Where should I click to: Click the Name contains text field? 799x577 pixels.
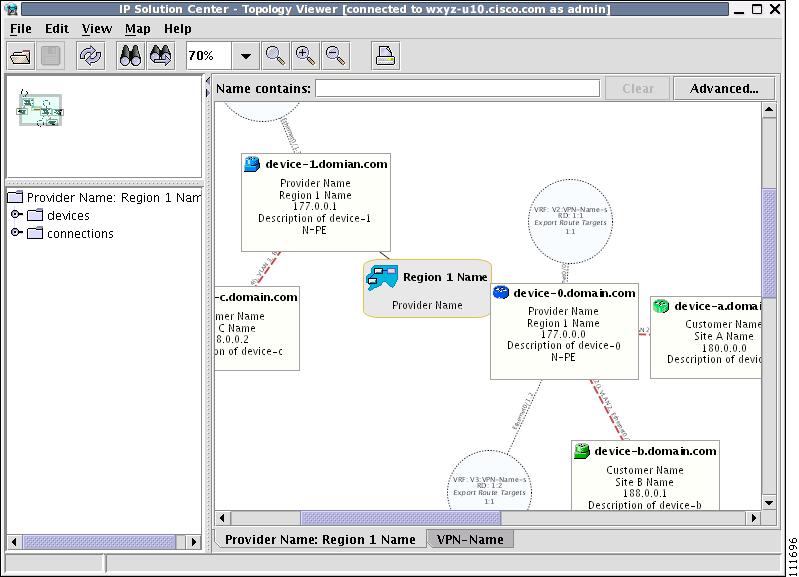(x=458, y=89)
